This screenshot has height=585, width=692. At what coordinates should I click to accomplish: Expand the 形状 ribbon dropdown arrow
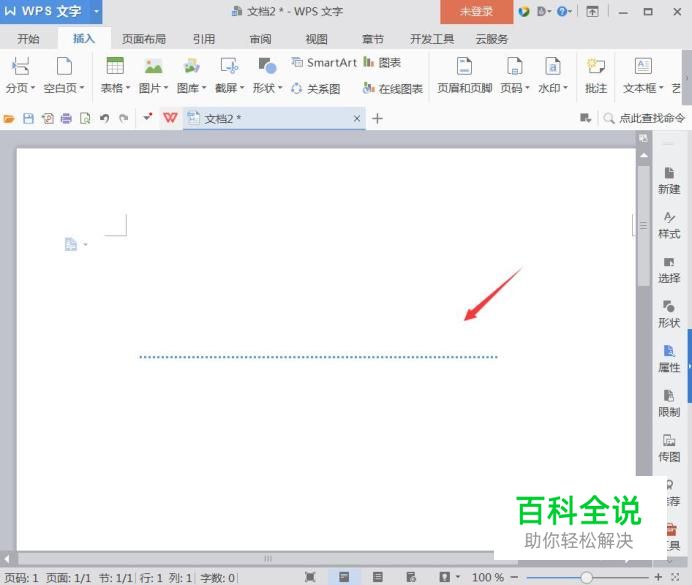click(x=280, y=88)
